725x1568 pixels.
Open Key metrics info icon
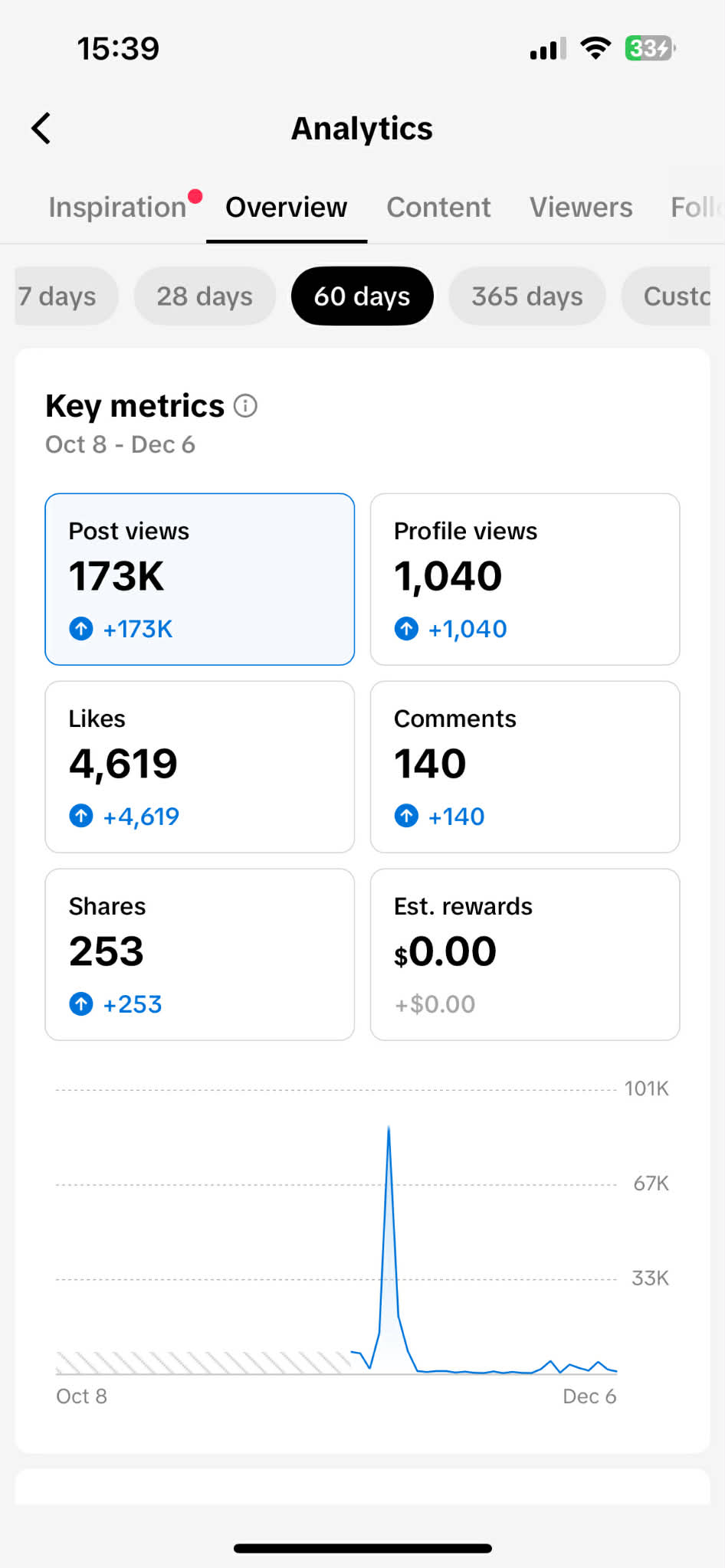pos(245,406)
